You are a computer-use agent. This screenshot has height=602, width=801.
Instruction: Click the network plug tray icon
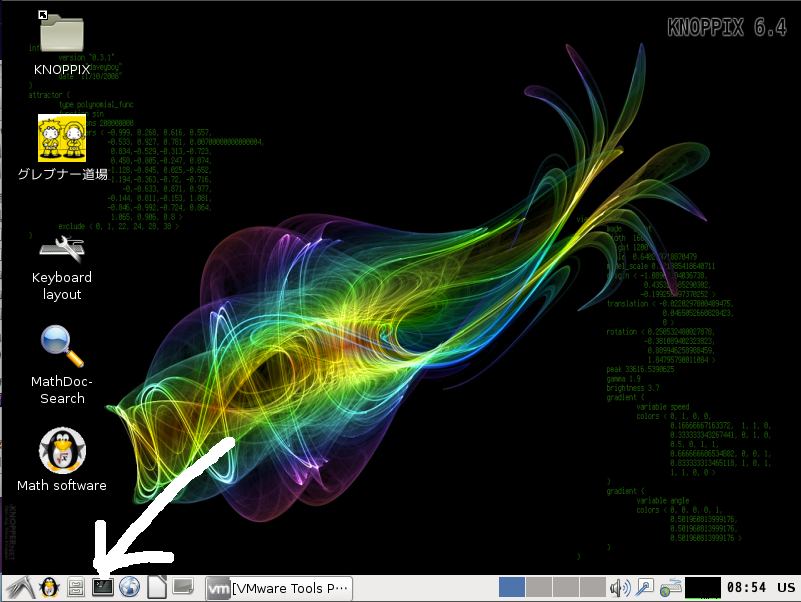pos(645,588)
